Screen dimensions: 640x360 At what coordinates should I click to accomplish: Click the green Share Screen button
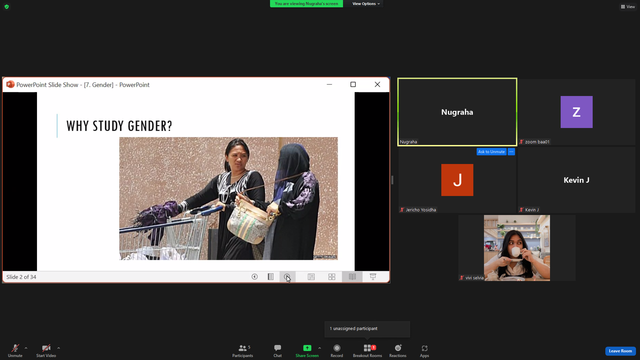[x=307, y=350]
